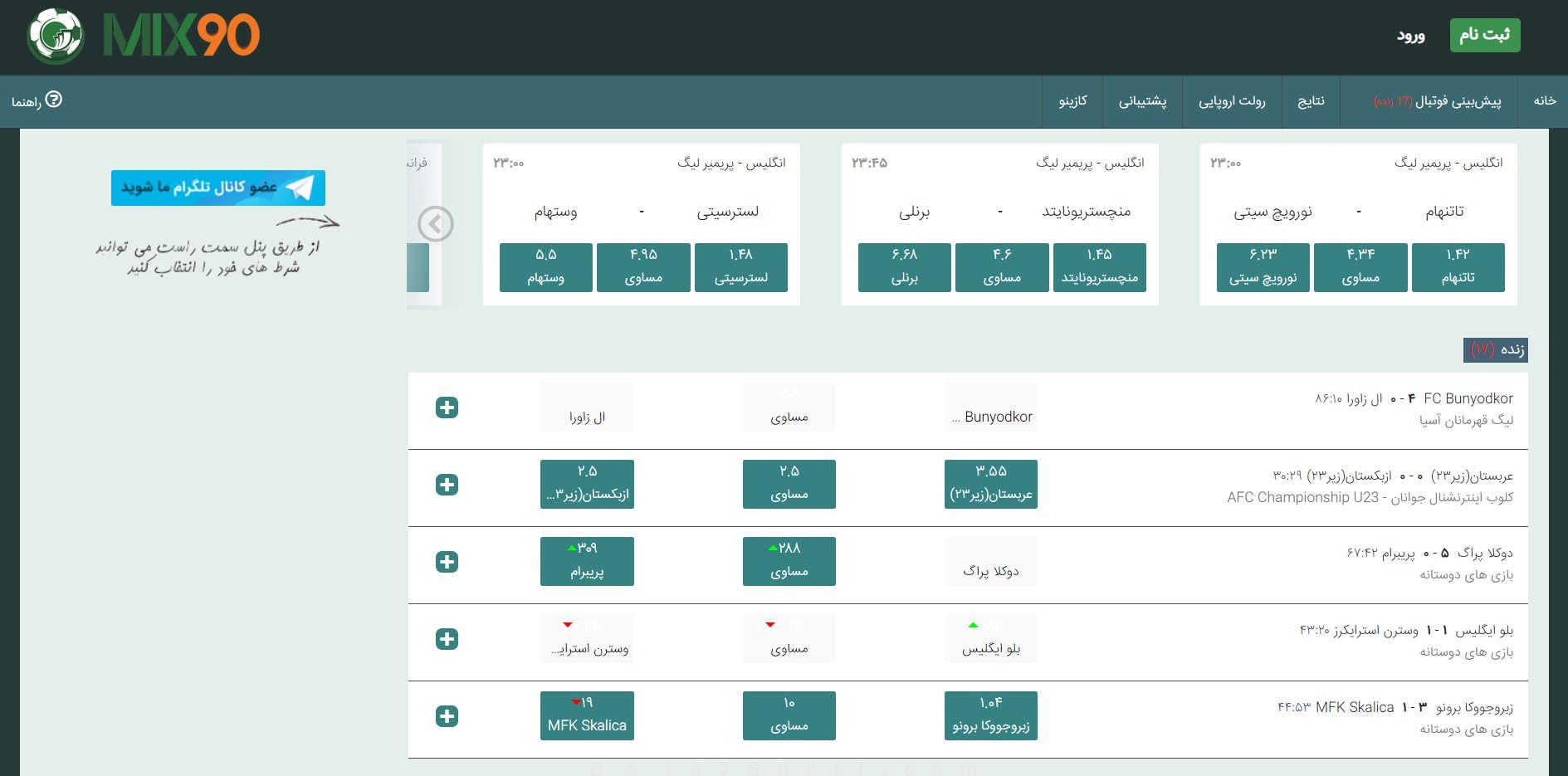The height and width of the screenshot is (776, 1568).
Task: Go to previous match with carousel arrow
Action: click(x=436, y=223)
